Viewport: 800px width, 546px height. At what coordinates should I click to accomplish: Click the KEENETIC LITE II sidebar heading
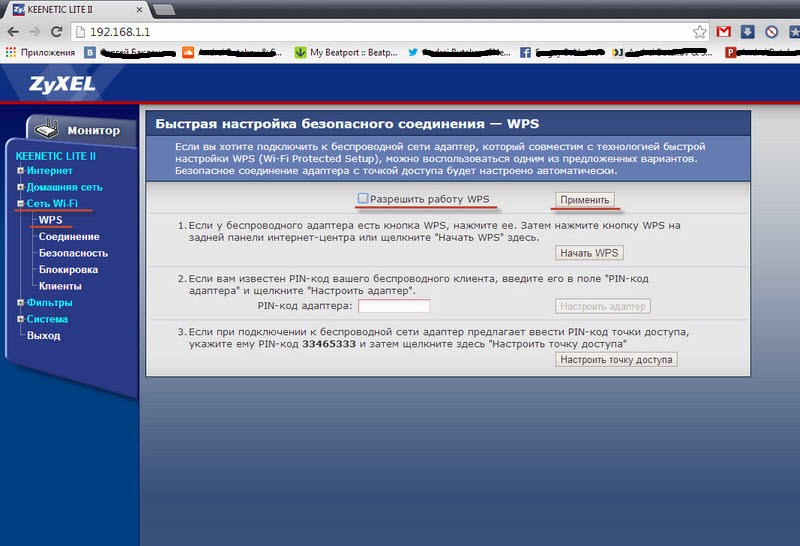point(56,156)
